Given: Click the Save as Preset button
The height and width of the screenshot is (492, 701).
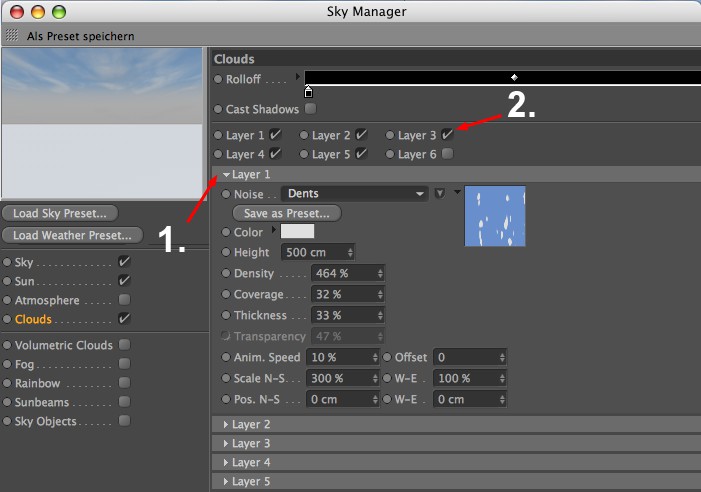Looking at the screenshot, I should click(287, 213).
